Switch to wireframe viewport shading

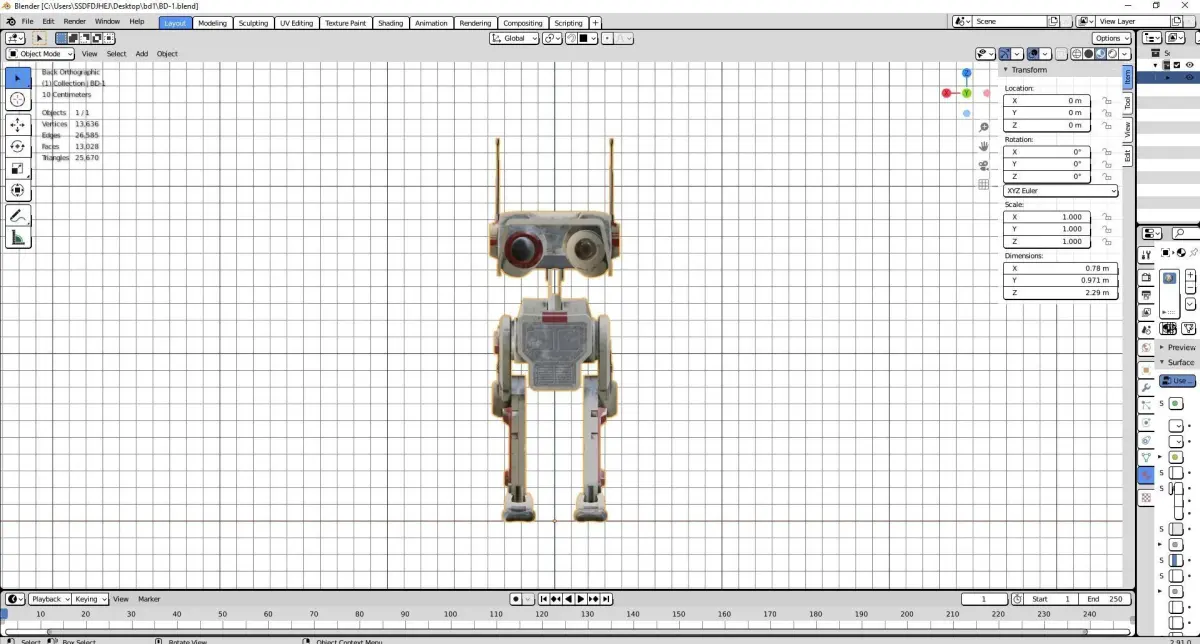(x=1076, y=54)
